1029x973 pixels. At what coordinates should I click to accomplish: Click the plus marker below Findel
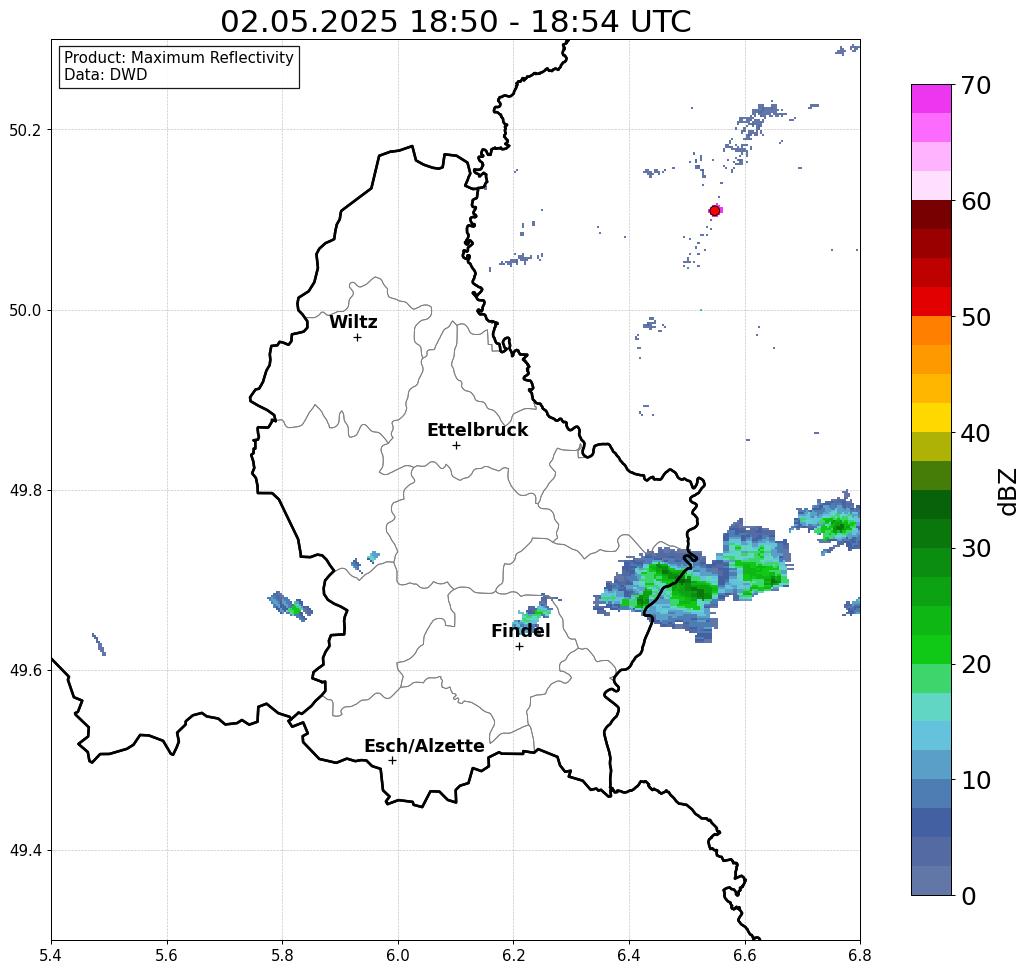(519, 647)
